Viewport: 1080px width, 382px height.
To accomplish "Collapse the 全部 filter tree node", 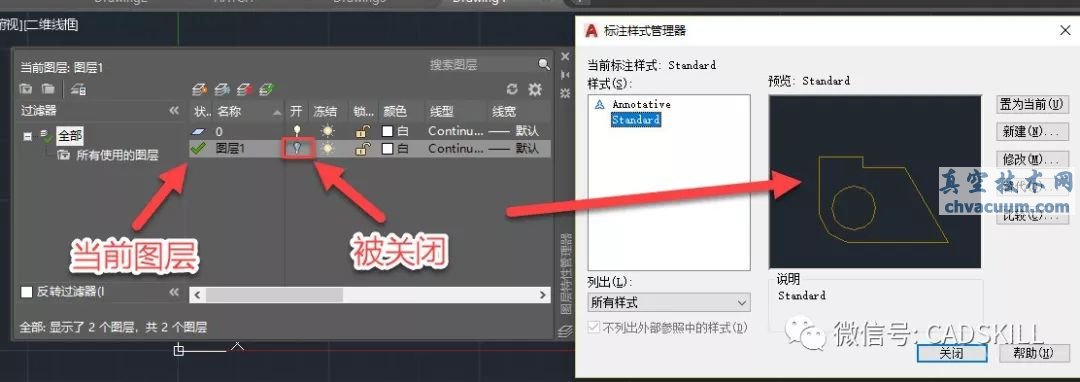I will click(27, 136).
